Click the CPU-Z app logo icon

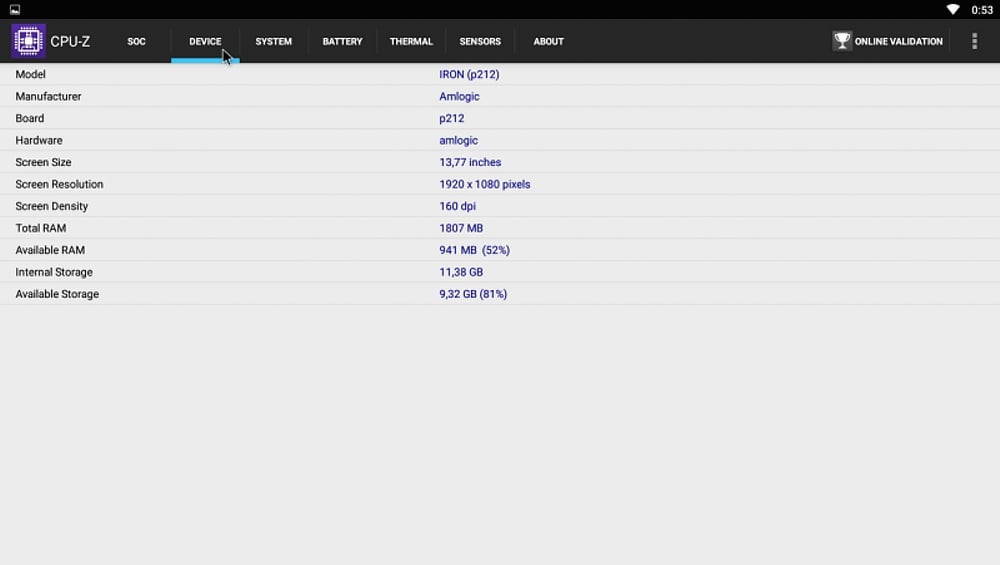coord(28,41)
